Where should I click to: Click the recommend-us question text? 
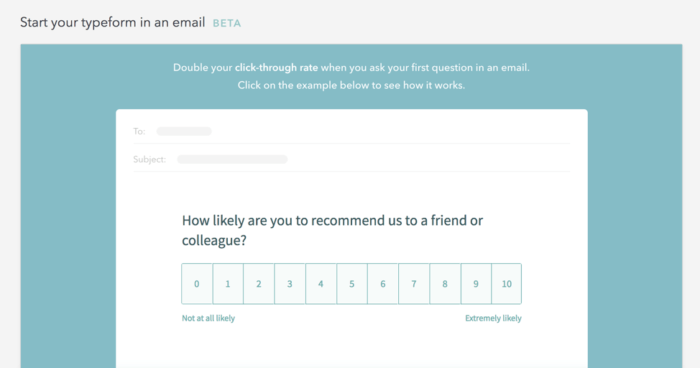point(332,230)
